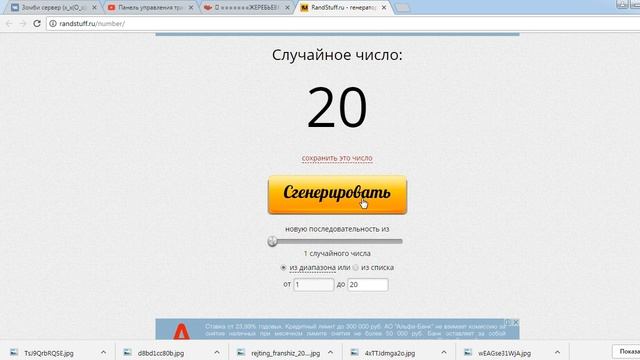Focus the от minimum value field
This screenshot has width=640, height=360.
tap(313, 284)
